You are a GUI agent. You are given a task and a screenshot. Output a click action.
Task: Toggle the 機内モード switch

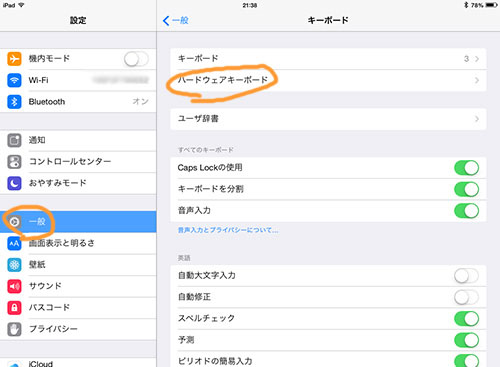136,59
